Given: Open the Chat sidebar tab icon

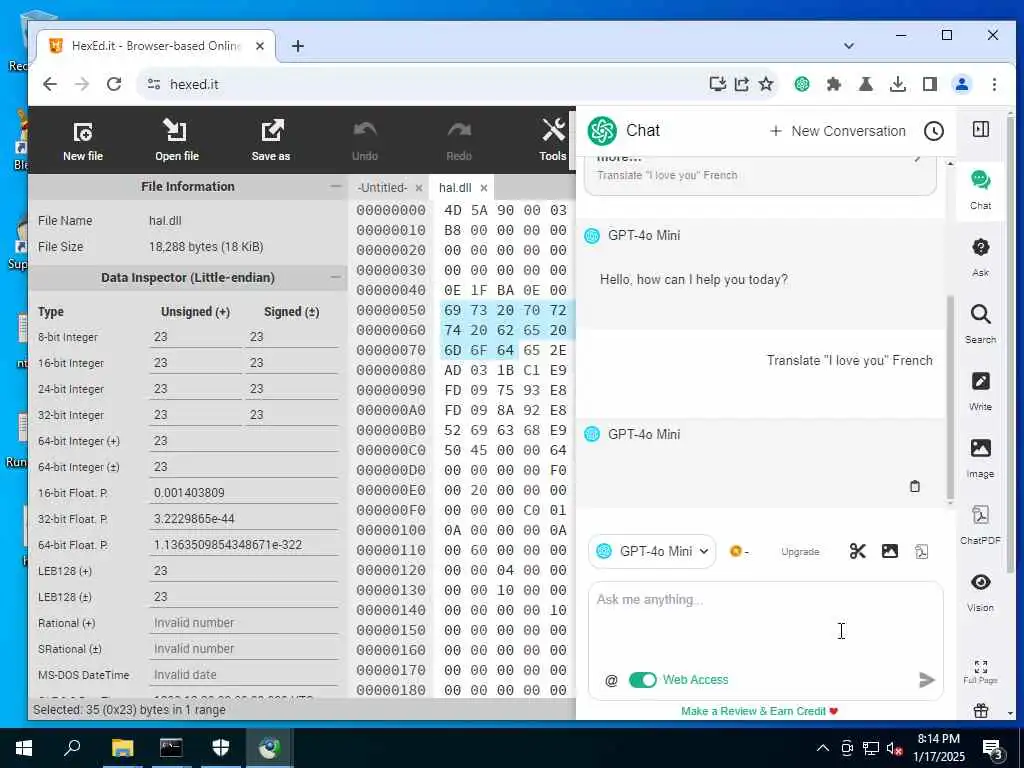Looking at the screenshot, I should point(980,189).
